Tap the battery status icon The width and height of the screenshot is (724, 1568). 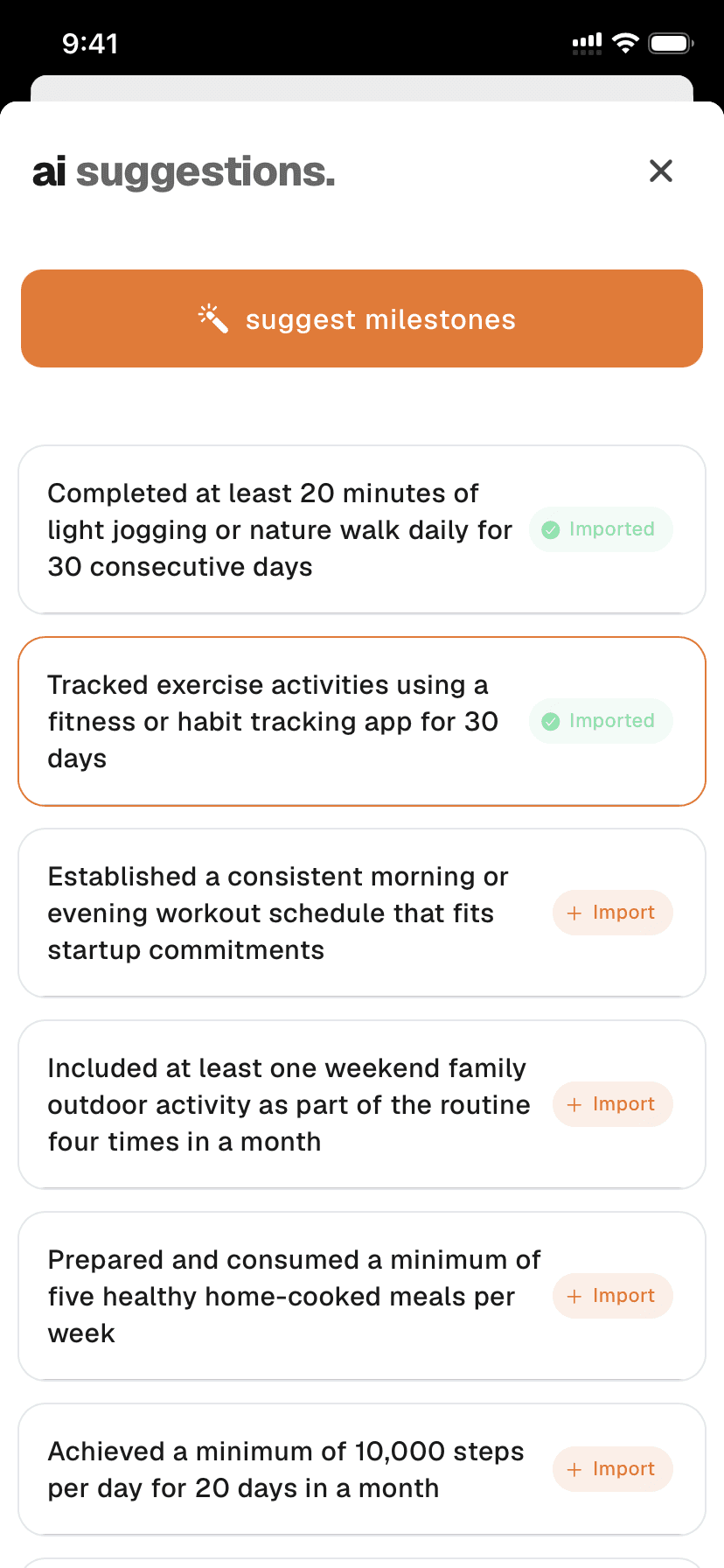pyautogui.click(x=671, y=43)
